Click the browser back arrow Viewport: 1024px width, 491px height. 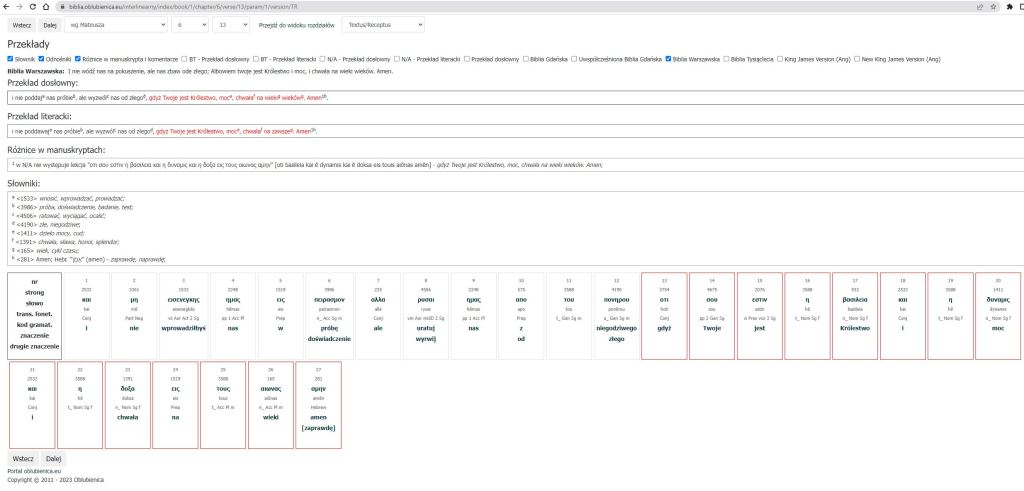(x=6, y=6)
